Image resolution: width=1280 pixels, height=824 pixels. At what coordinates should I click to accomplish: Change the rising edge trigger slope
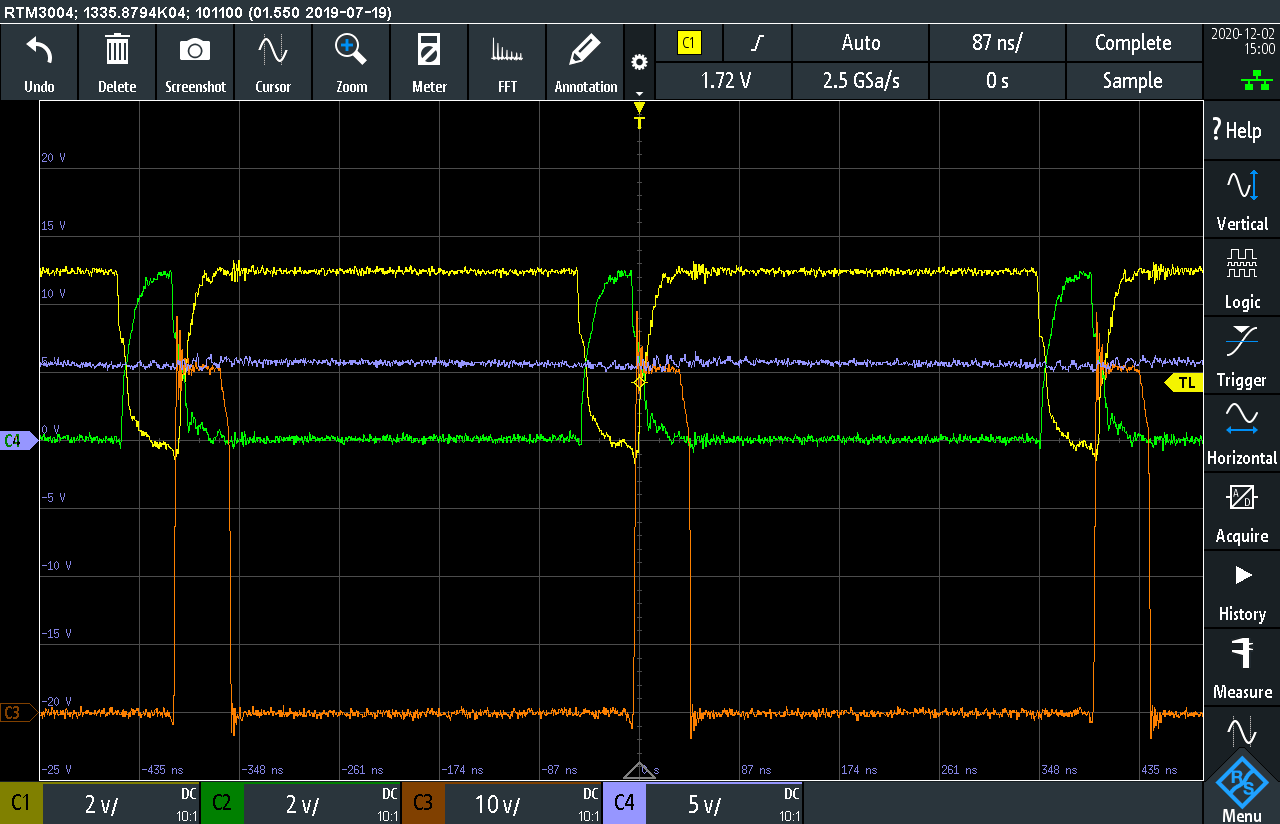coord(758,43)
